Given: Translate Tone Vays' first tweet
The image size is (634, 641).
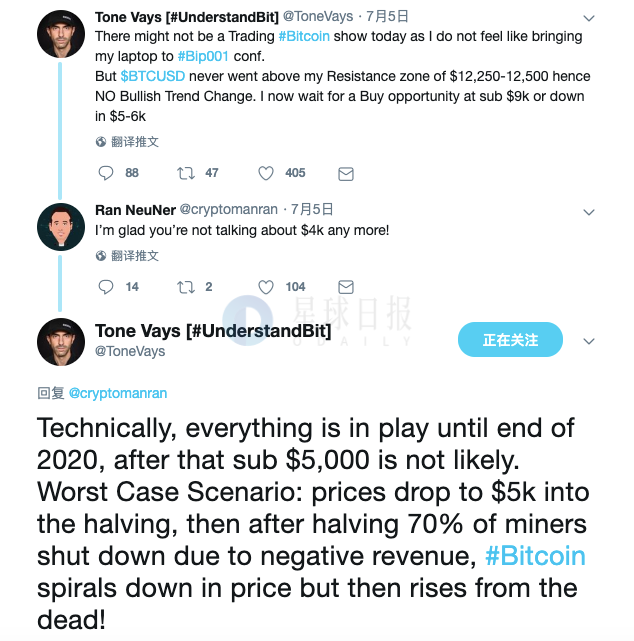Looking at the screenshot, I should [127, 142].
